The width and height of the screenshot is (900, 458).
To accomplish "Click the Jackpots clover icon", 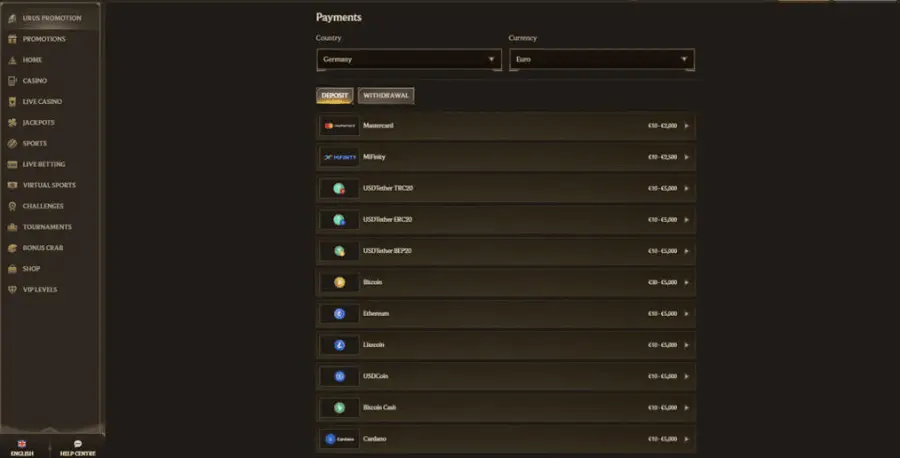I will (x=12, y=122).
